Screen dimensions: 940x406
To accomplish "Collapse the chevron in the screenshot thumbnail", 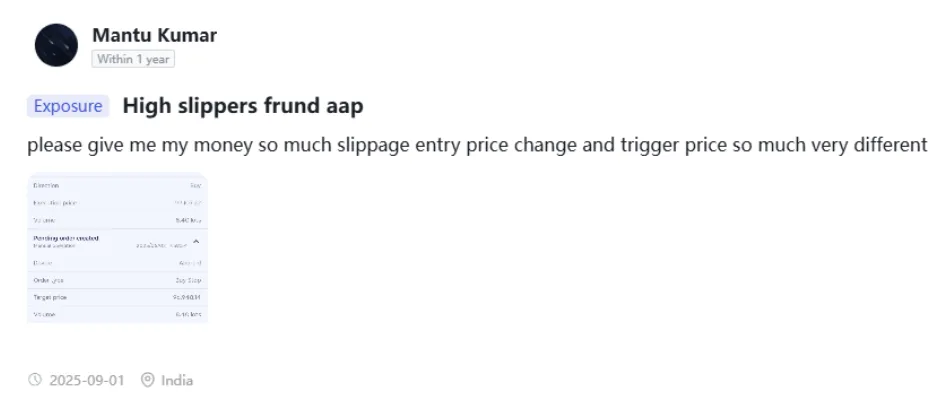I will click(196, 241).
